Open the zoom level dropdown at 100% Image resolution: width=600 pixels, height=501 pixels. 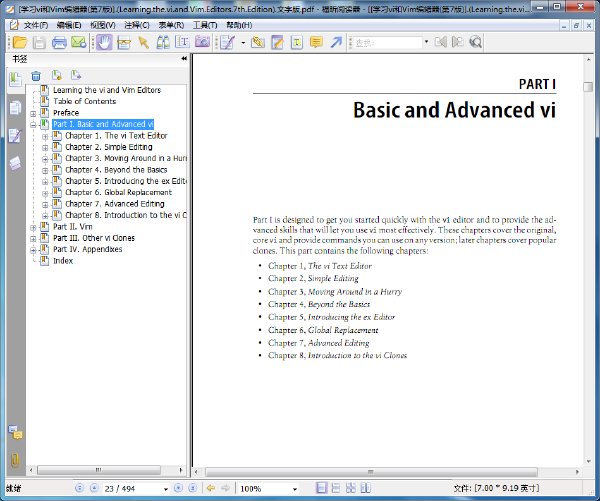tap(295, 489)
